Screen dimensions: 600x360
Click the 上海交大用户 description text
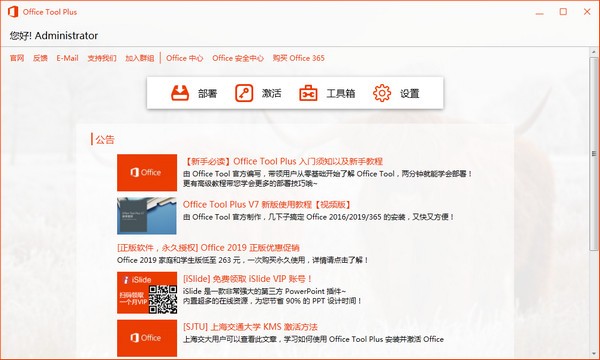313,339
